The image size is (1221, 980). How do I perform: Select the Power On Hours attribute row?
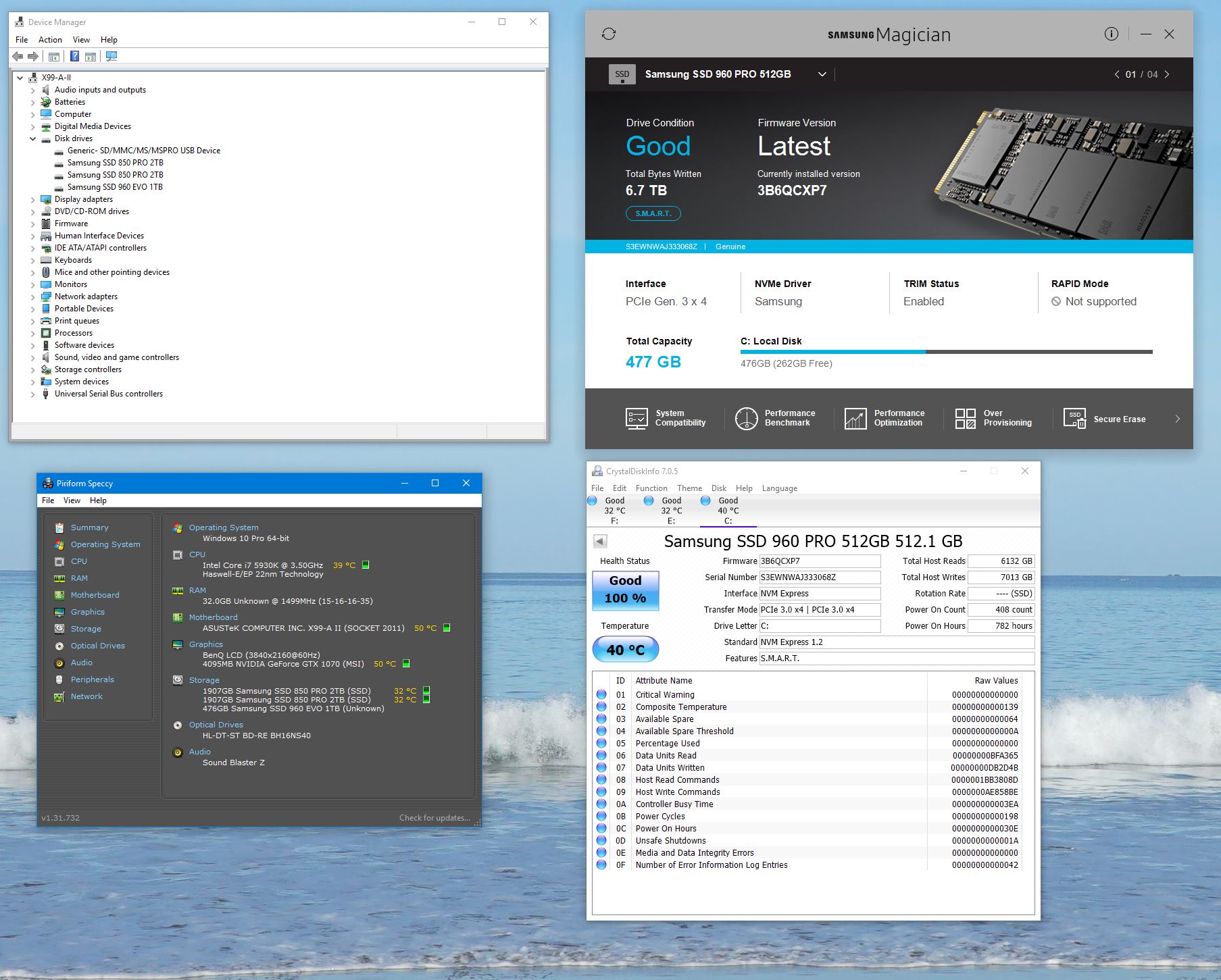tap(807, 829)
